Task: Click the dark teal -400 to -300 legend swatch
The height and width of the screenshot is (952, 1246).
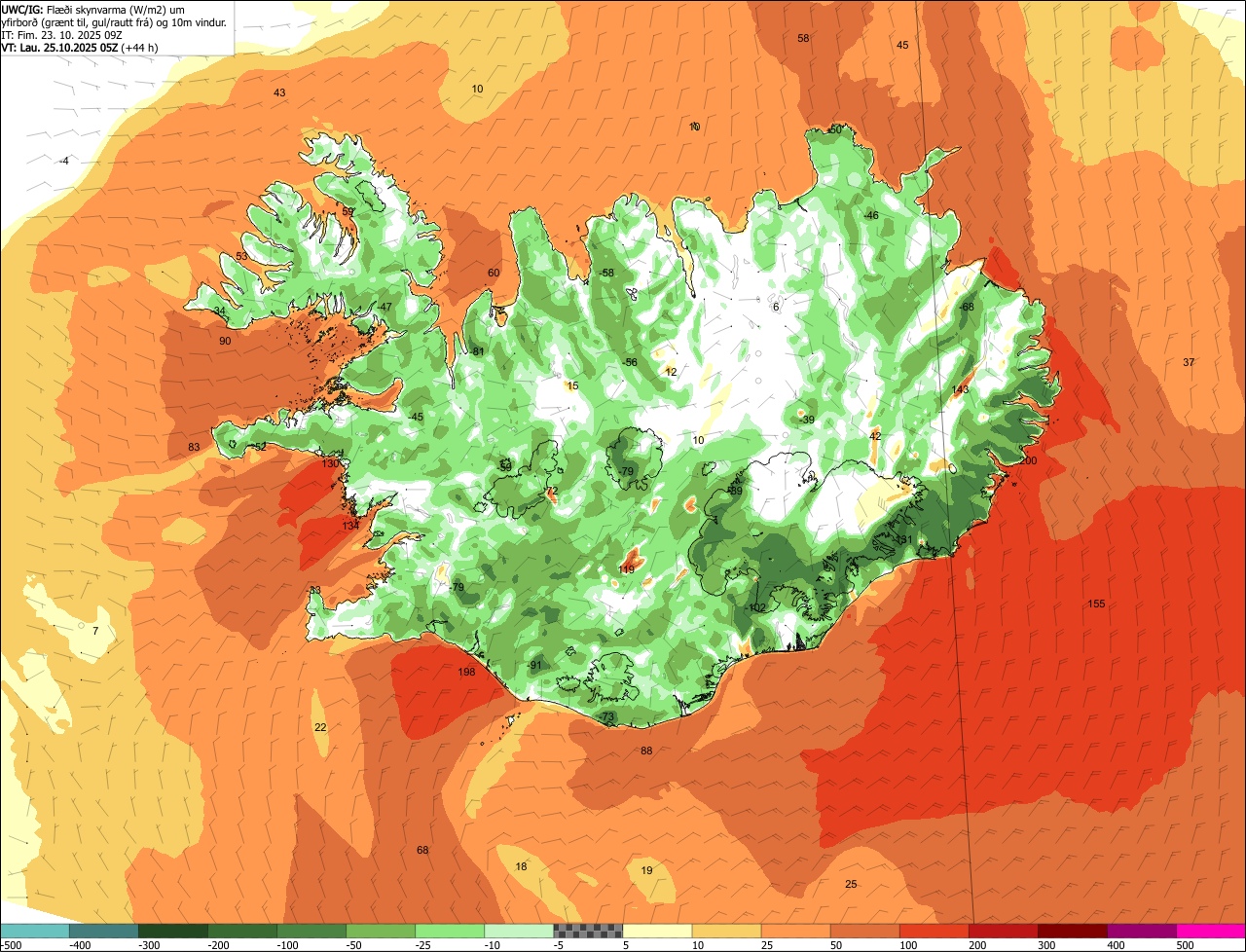Action: tap(104, 931)
